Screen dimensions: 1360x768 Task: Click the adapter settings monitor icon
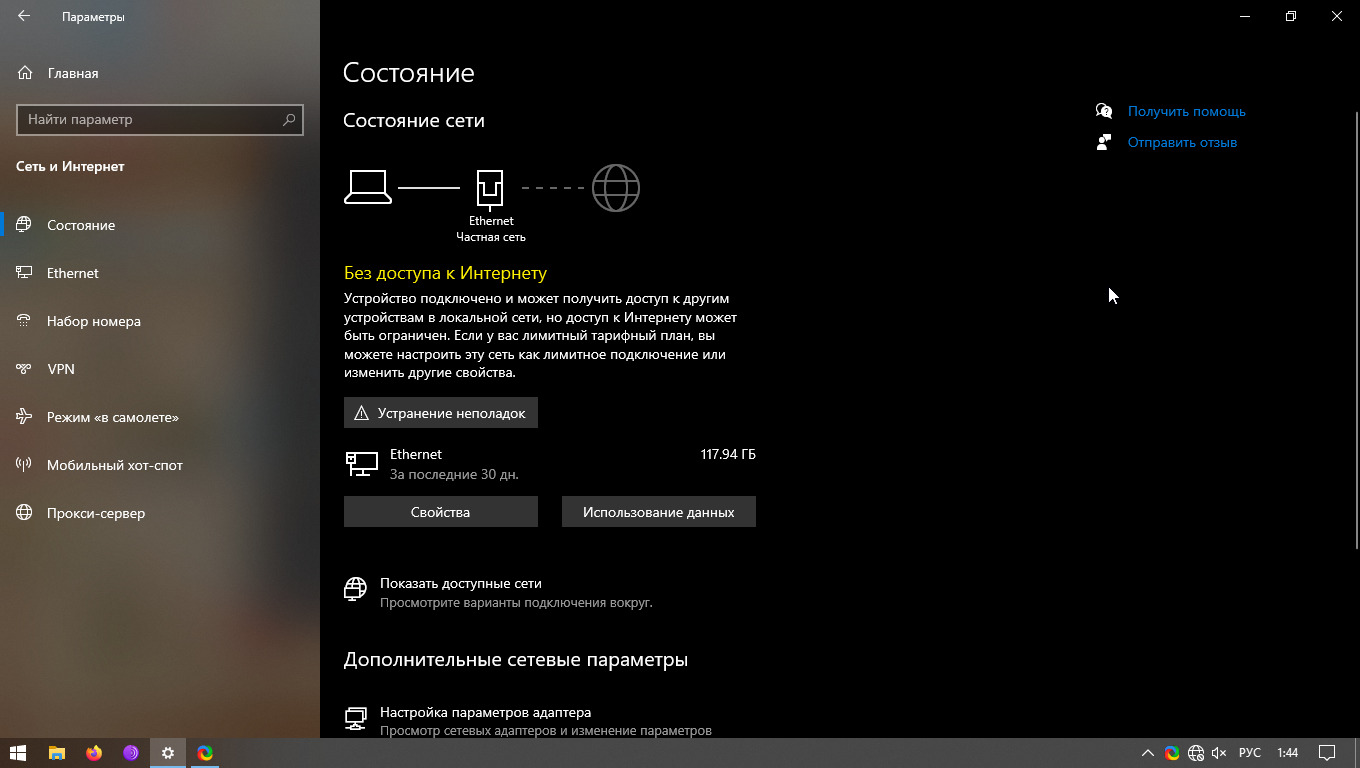coord(355,719)
